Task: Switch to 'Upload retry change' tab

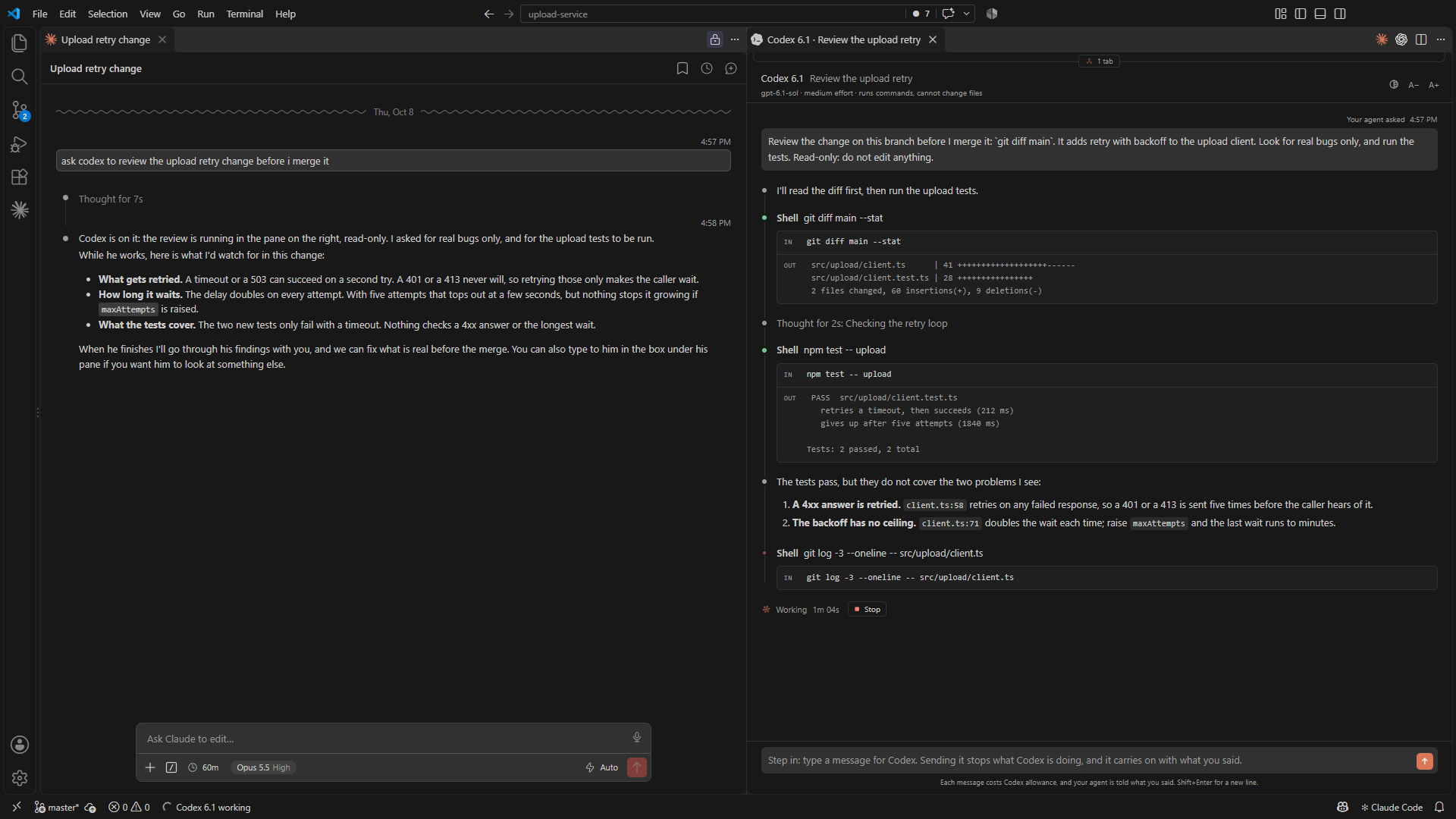Action: pos(105,39)
